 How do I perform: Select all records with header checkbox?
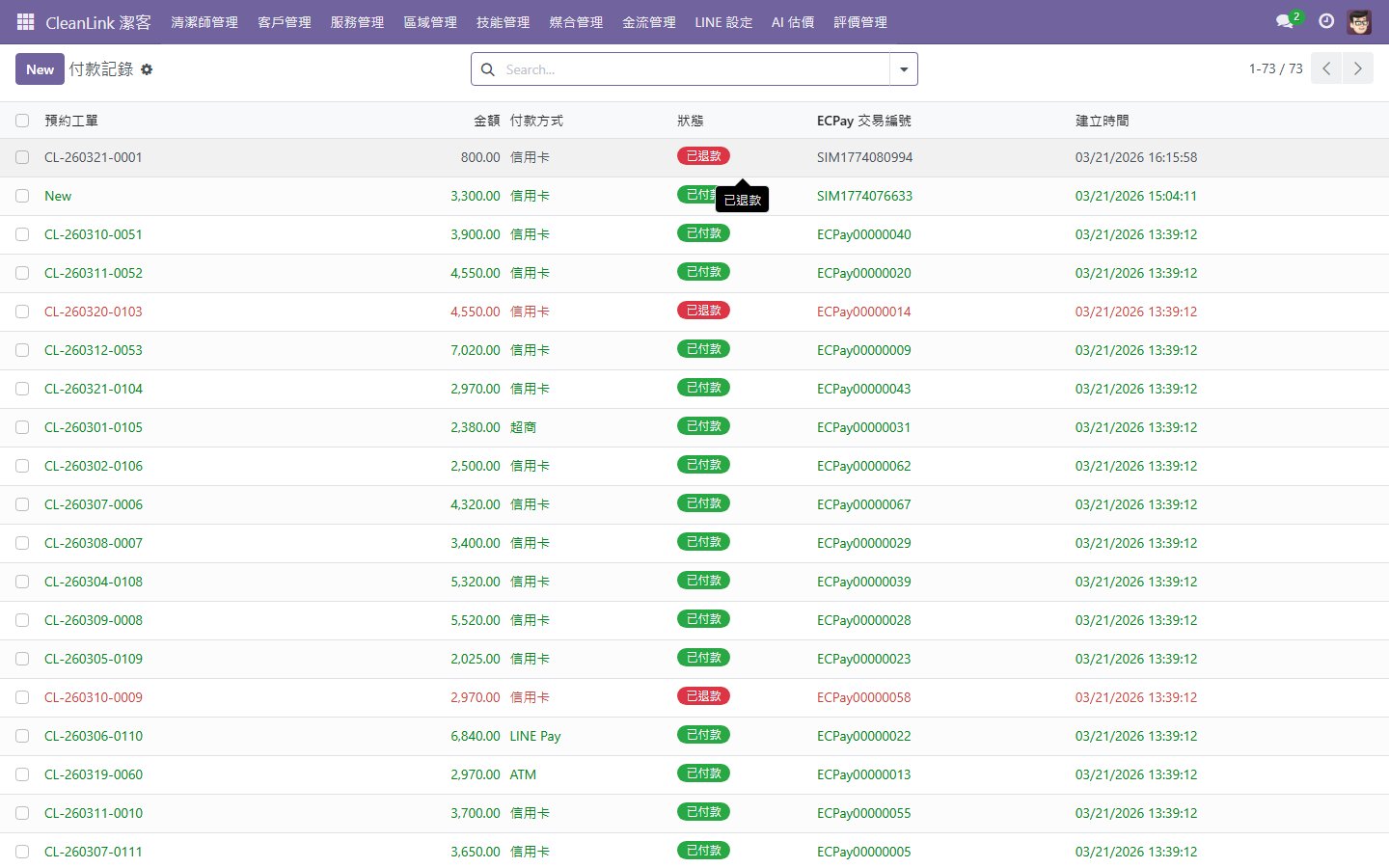[x=22, y=121]
